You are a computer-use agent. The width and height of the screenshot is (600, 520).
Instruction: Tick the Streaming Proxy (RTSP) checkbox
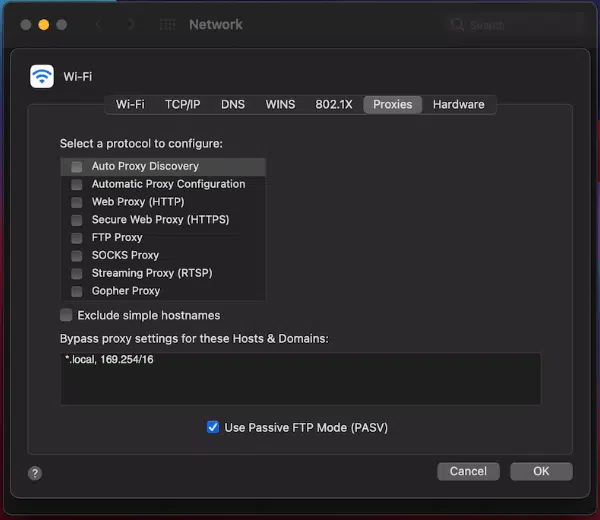(77, 274)
